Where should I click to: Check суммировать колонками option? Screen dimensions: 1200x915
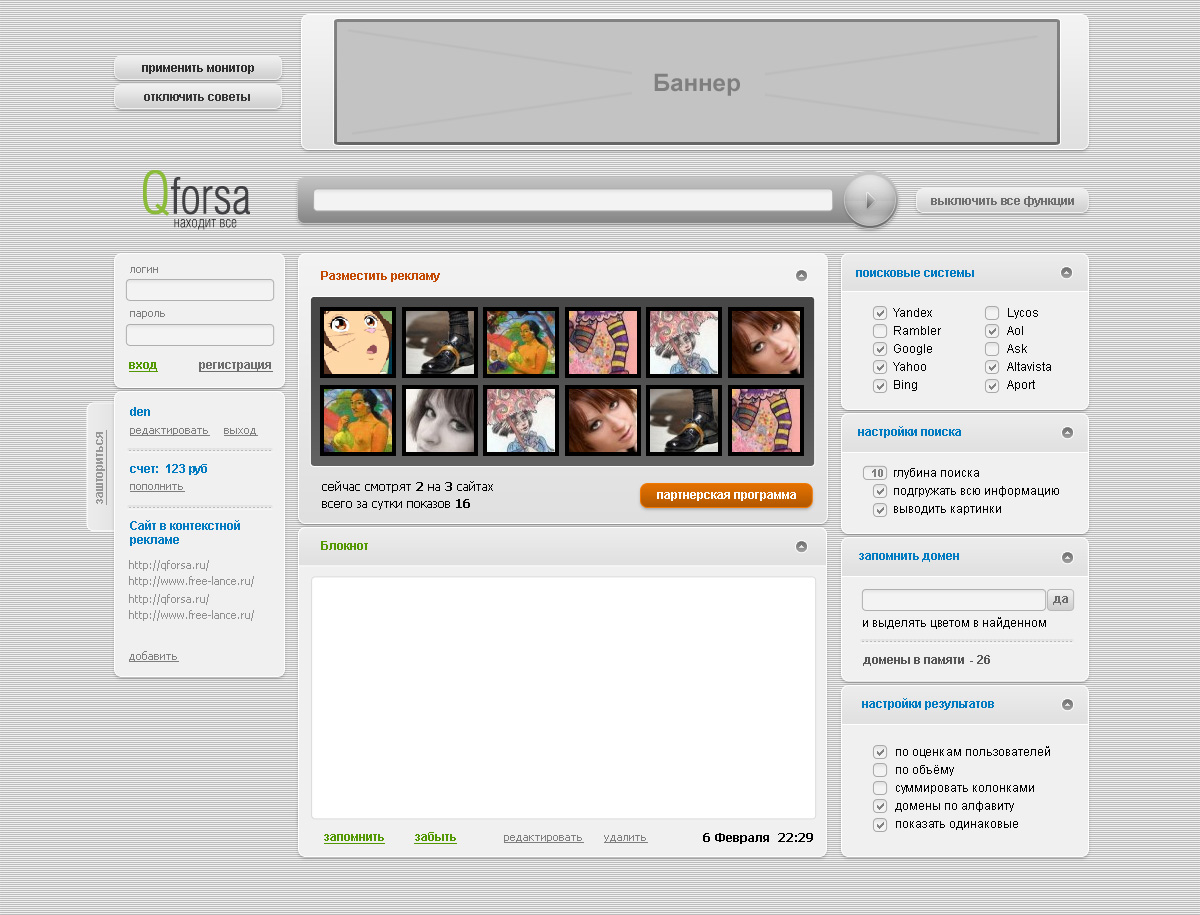click(x=880, y=788)
